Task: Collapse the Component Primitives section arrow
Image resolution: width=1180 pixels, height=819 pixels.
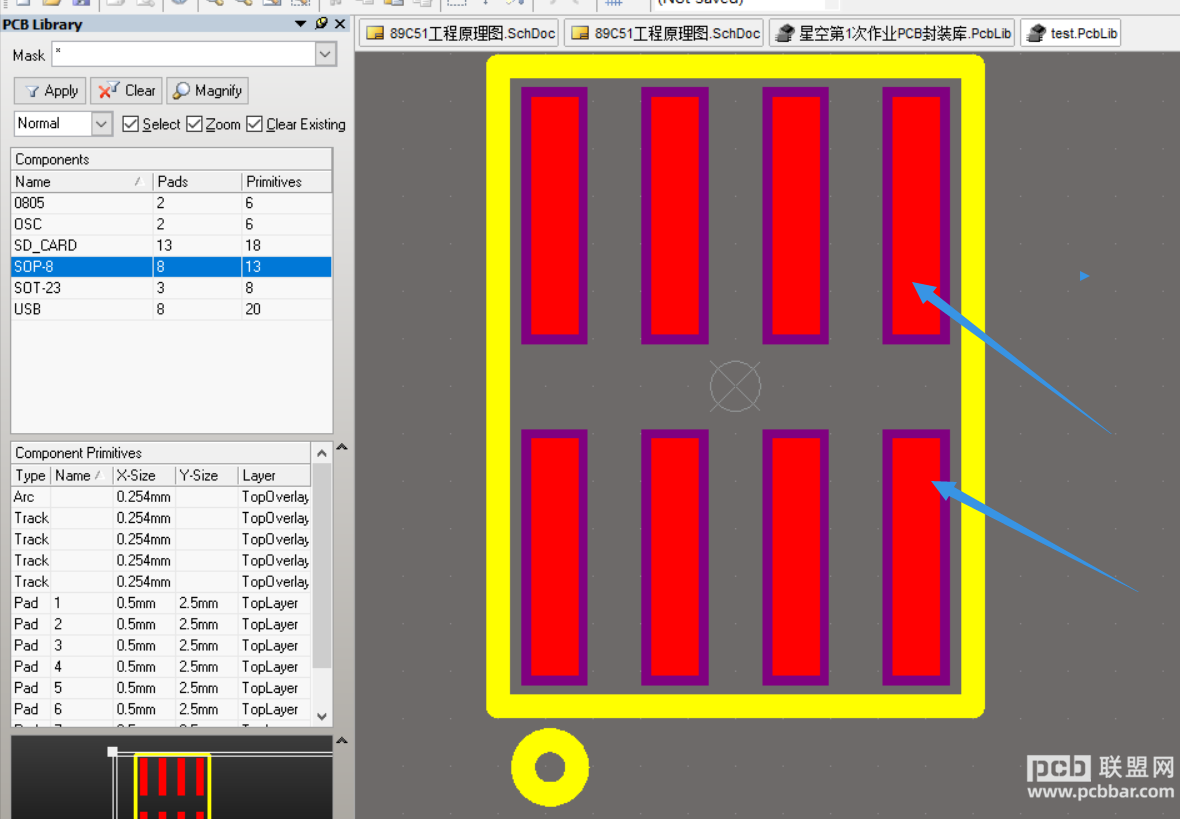Action: point(342,447)
